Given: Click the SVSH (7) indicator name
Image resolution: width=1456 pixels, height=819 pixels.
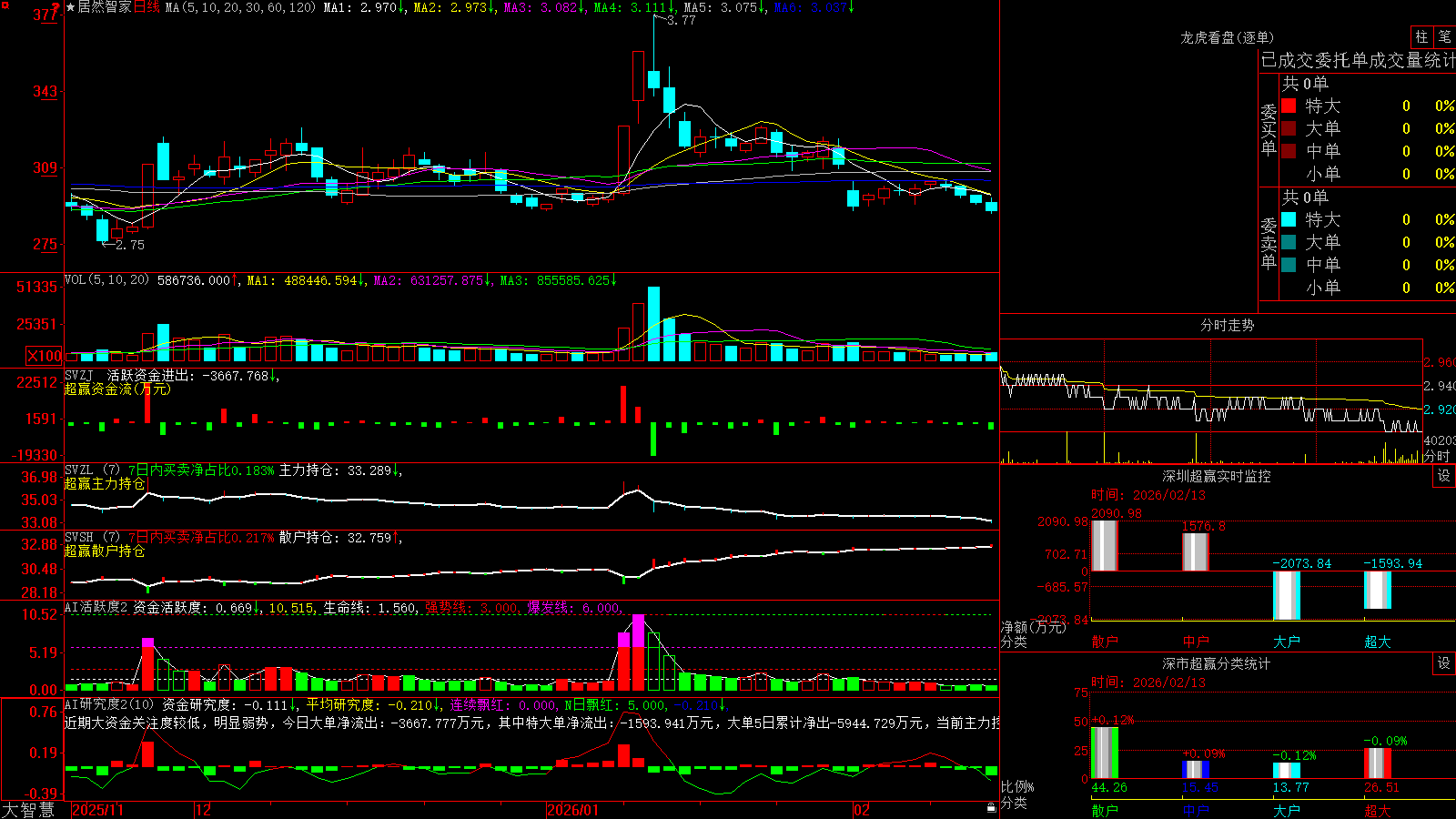Looking at the screenshot, I should point(92,538).
